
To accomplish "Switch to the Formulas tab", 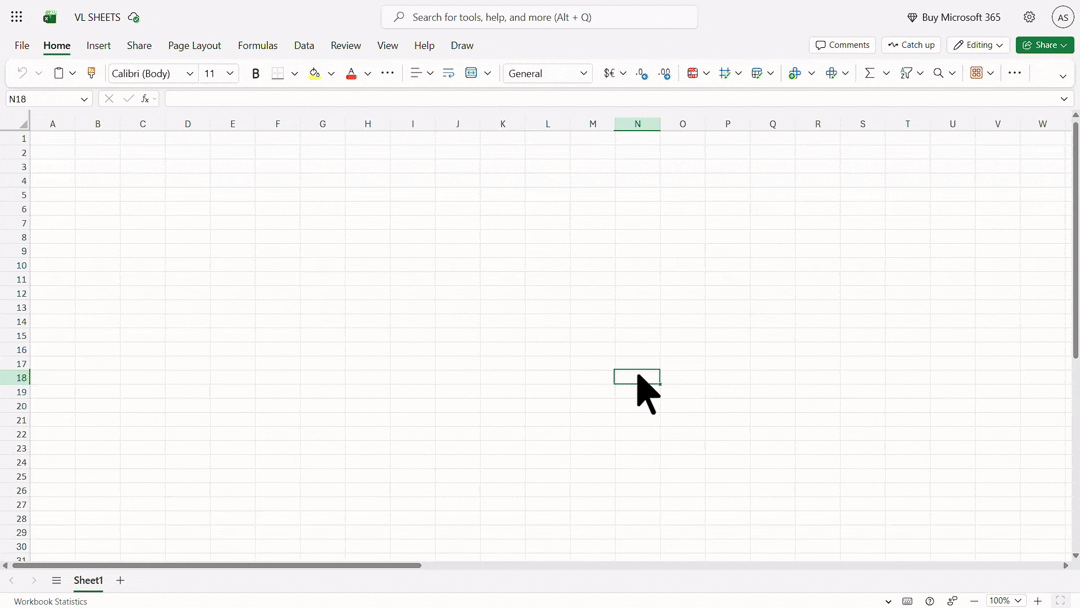I will (258, 45).
